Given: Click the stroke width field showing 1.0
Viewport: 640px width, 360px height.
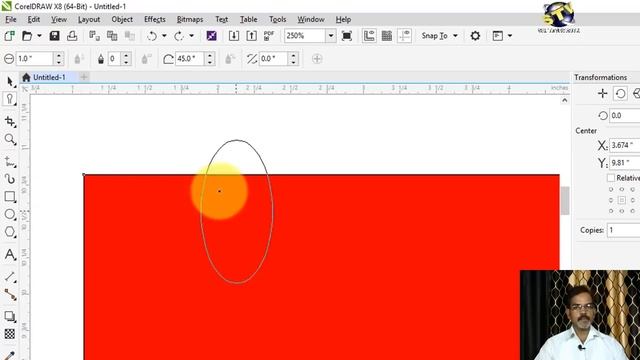Looking at the screenshot, I should tap(35, 59).
